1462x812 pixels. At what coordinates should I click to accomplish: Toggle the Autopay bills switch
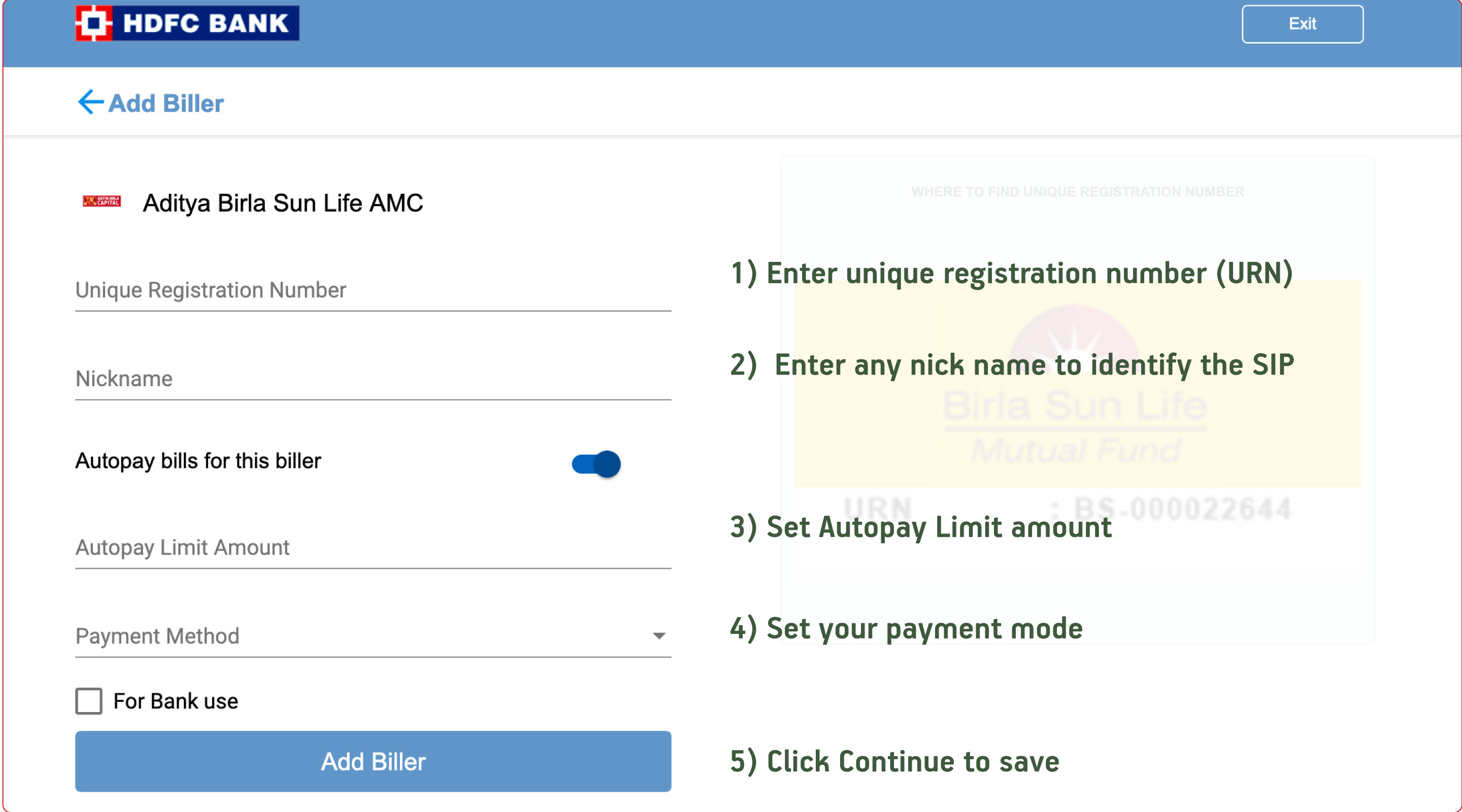pos(596,463)
